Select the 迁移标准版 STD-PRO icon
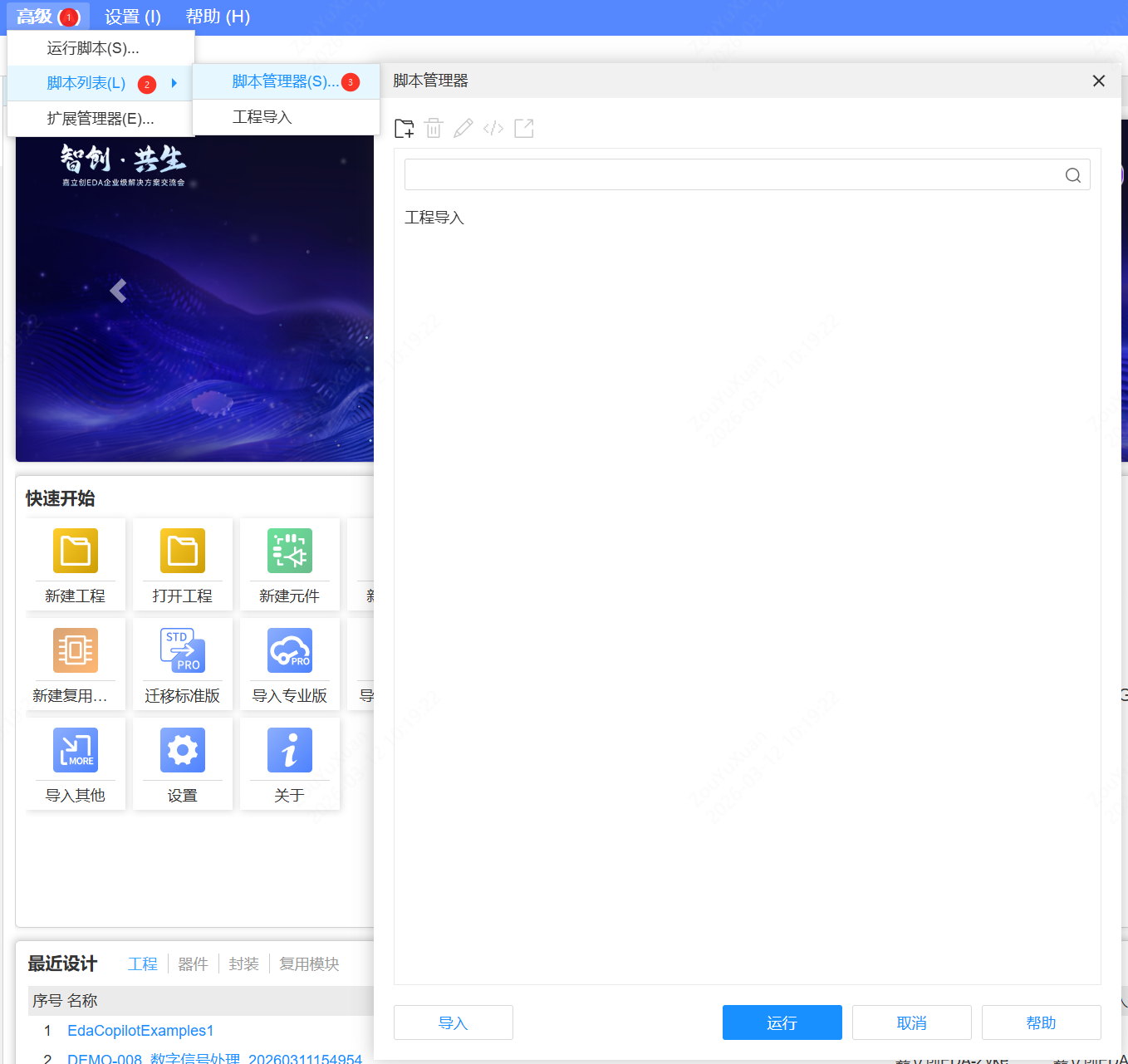Viewport: 1128px width, 1064px height. (182, 650)
